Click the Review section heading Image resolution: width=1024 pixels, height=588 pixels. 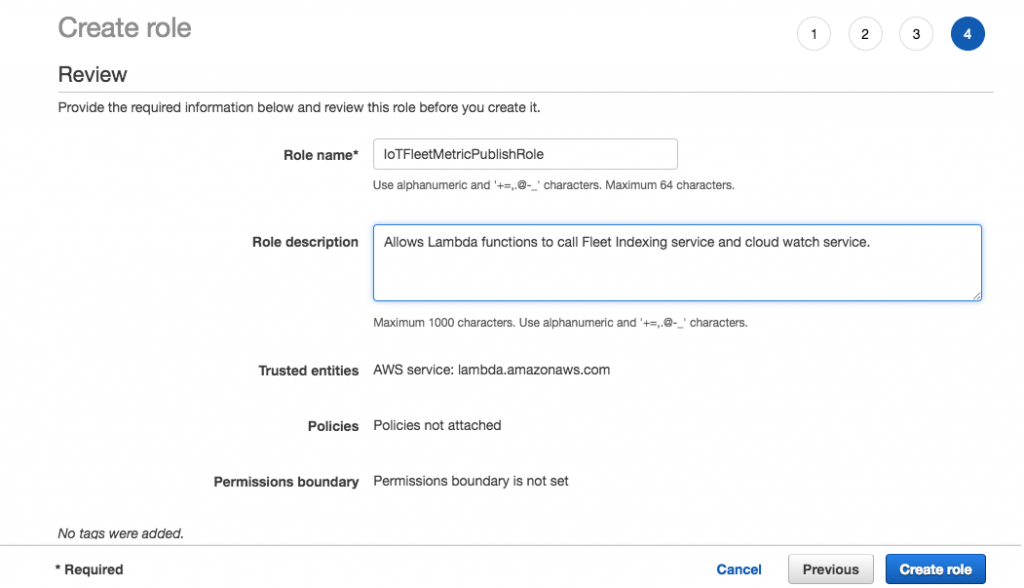pyautogui.click(x=92, y=74)
